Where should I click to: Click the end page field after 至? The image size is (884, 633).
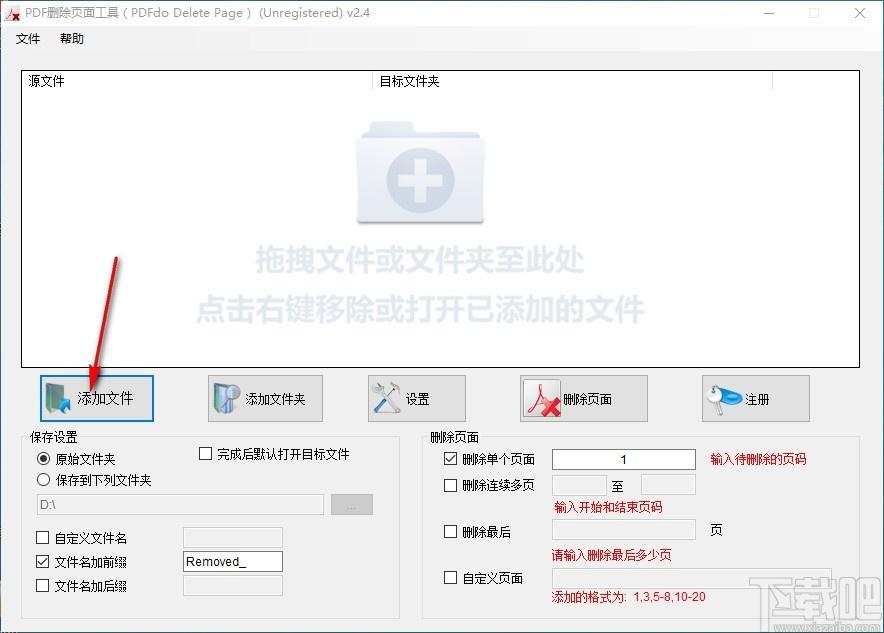(x=668, y=485)
